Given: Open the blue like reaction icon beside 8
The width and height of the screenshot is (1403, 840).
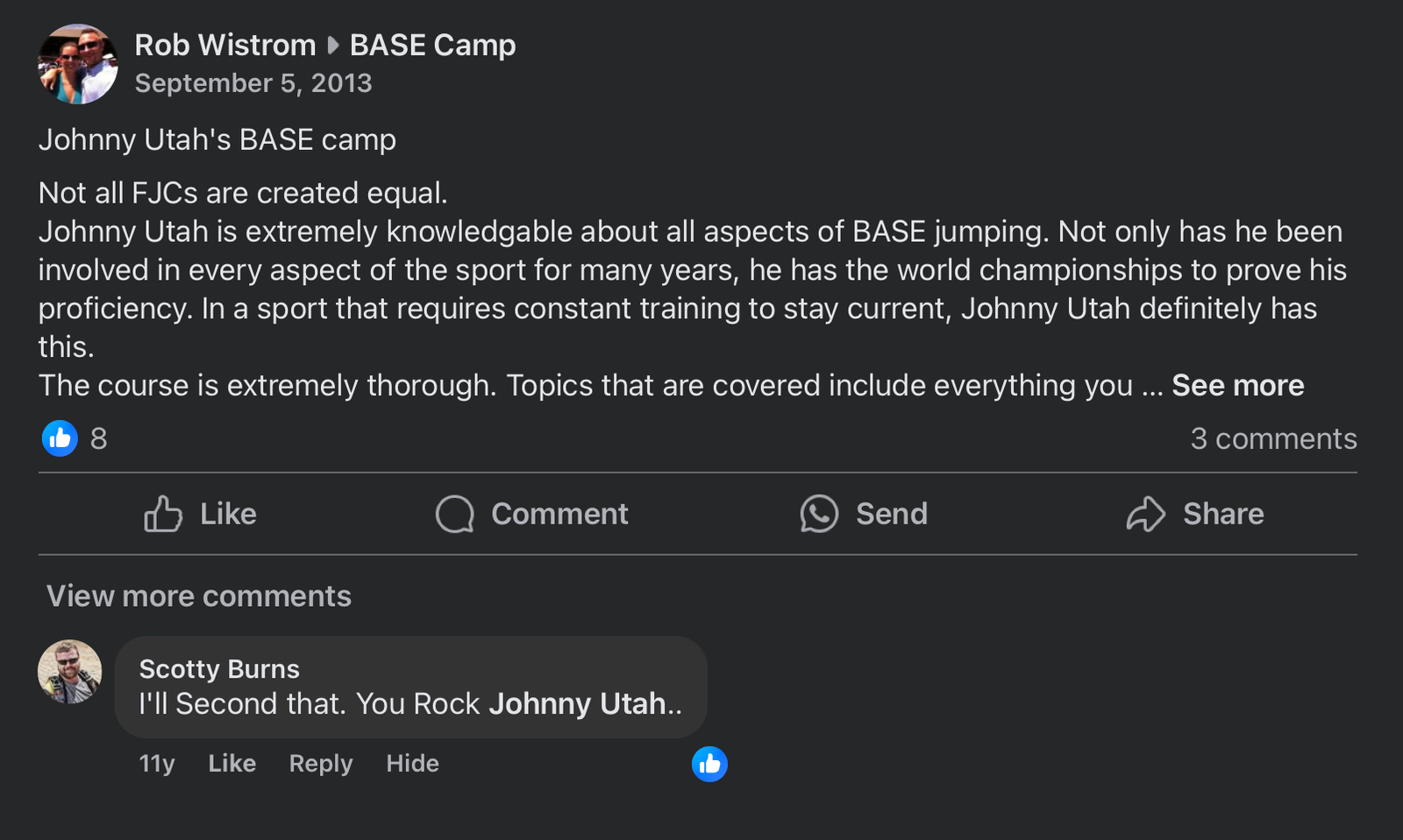Looking at the screenshot, I should (x=60, y=438).
